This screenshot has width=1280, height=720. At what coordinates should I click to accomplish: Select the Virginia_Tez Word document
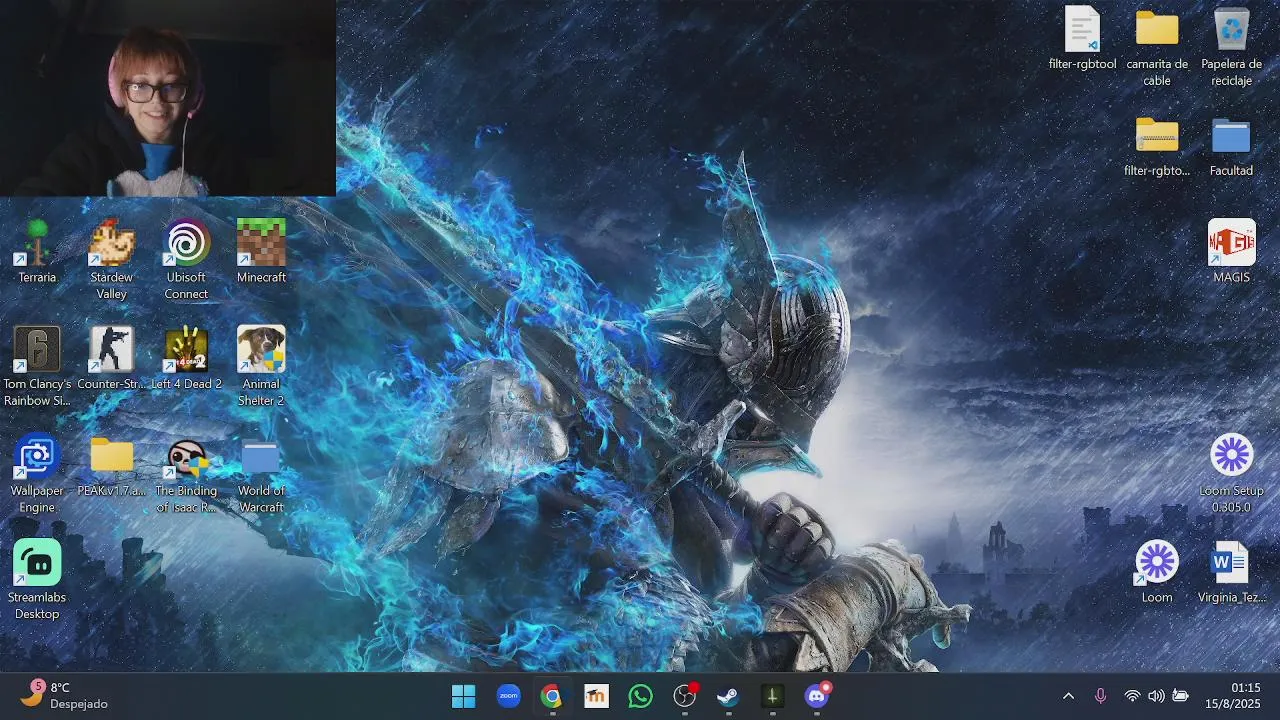tap(1231, 571)
